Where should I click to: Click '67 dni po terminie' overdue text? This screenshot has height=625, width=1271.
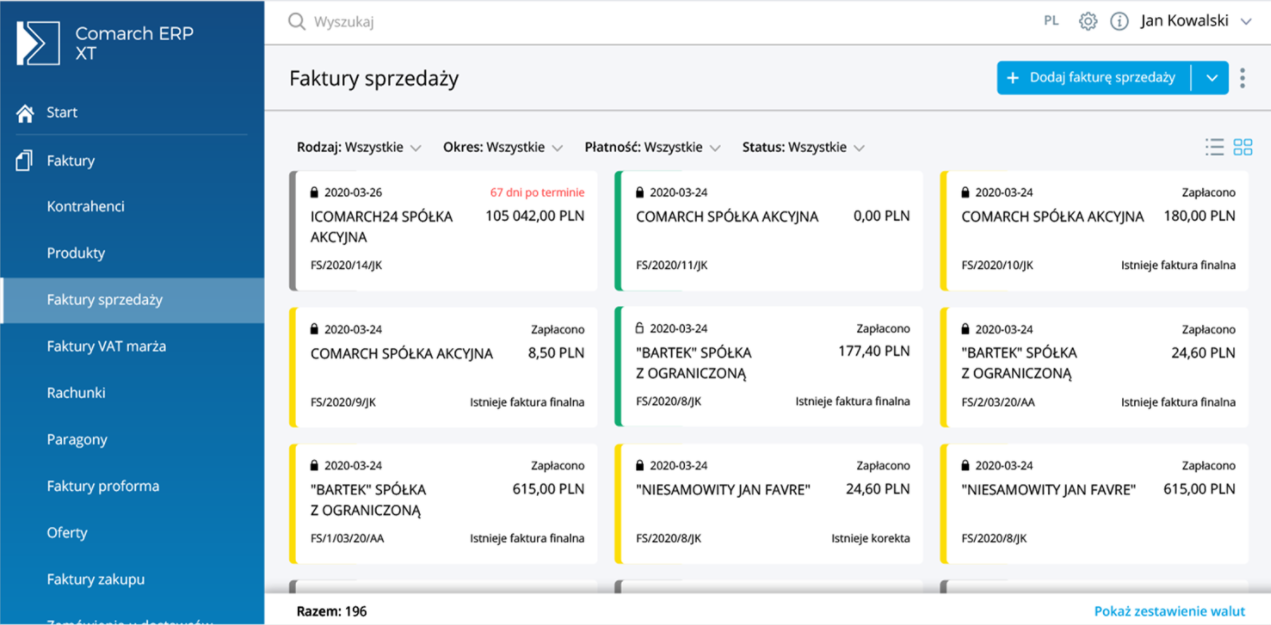(537, 192)
